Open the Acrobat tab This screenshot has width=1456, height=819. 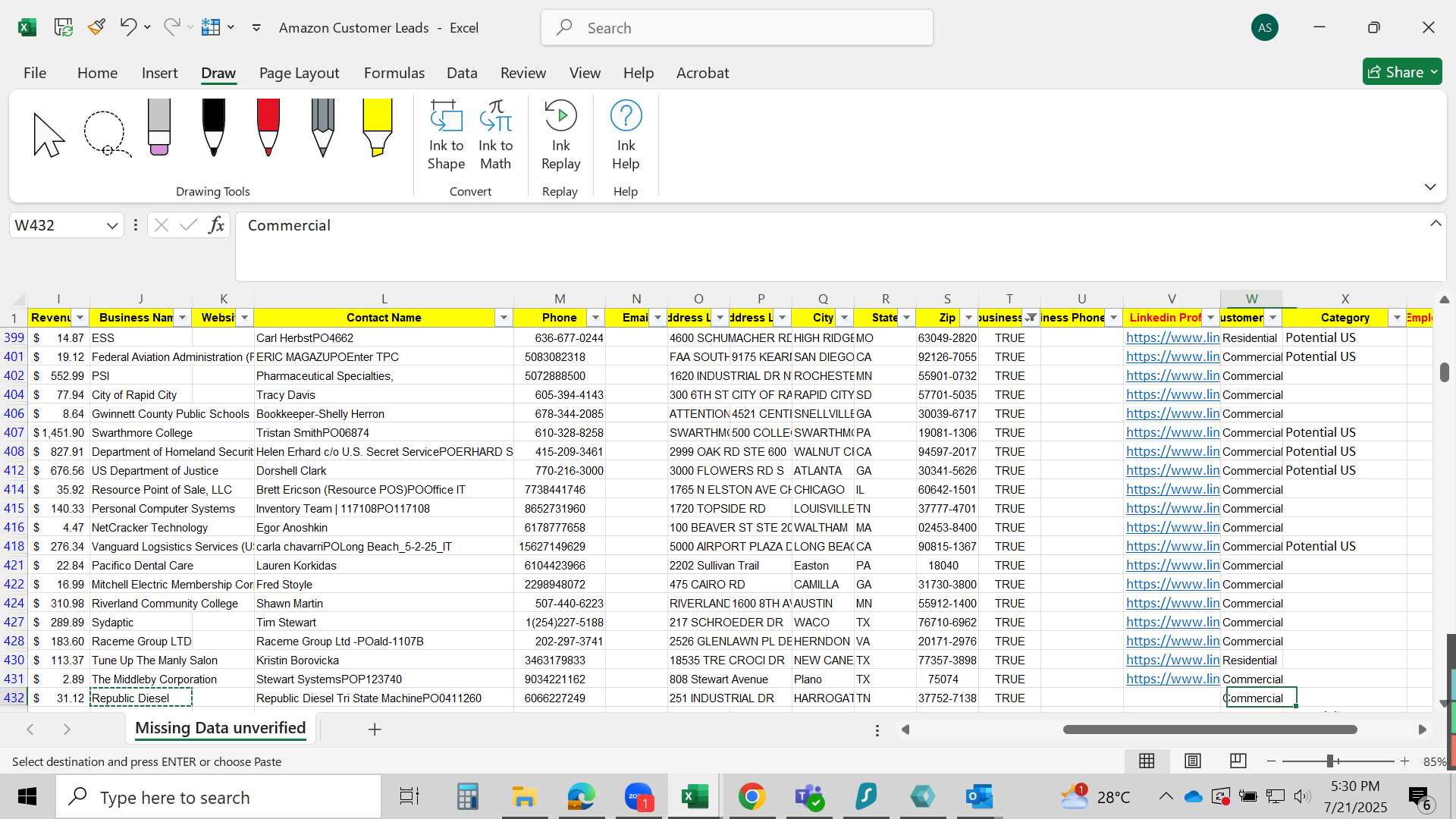pyautogui.click(x=702, y=73)
